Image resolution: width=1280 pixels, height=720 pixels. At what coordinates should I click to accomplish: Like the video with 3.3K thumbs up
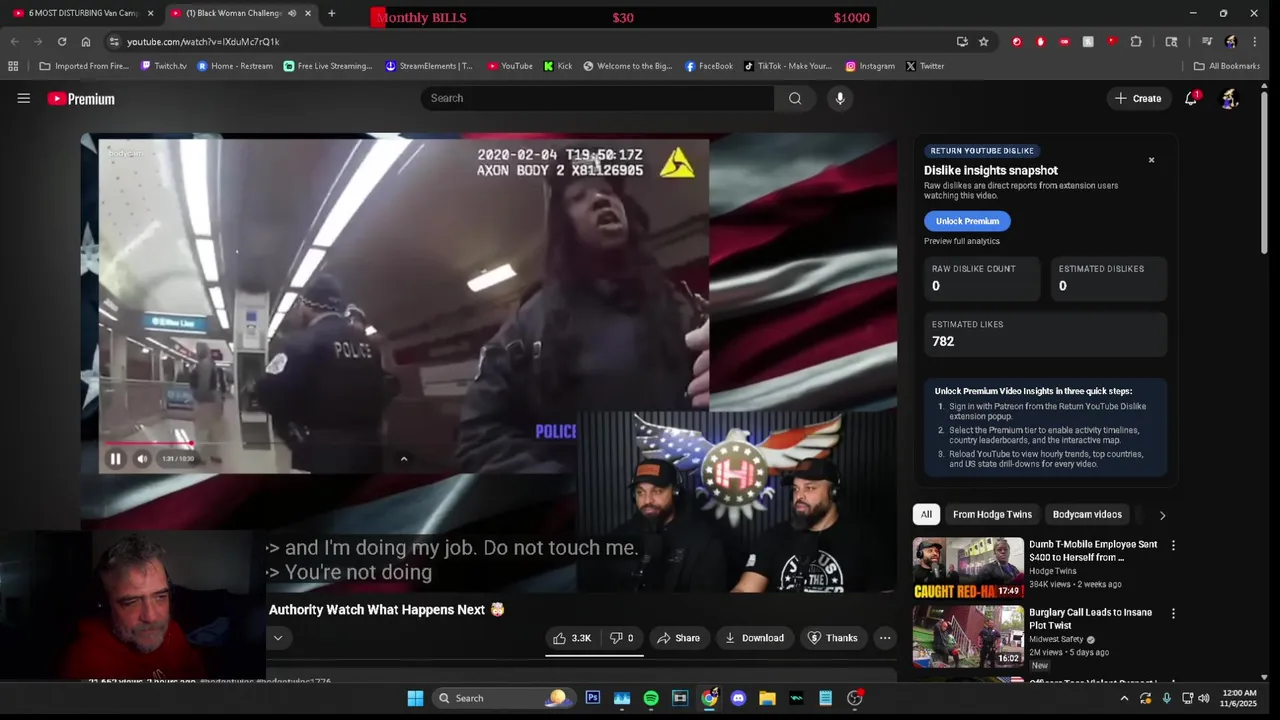click(572, 638)
